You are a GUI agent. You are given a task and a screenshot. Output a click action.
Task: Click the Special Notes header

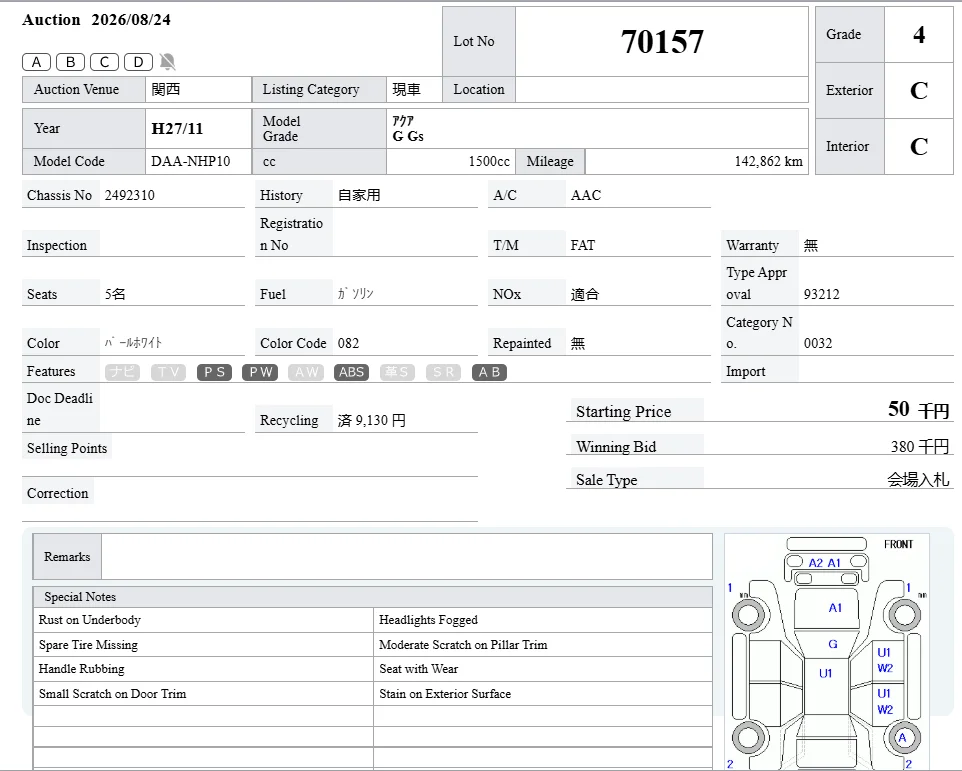pos(372,597)
